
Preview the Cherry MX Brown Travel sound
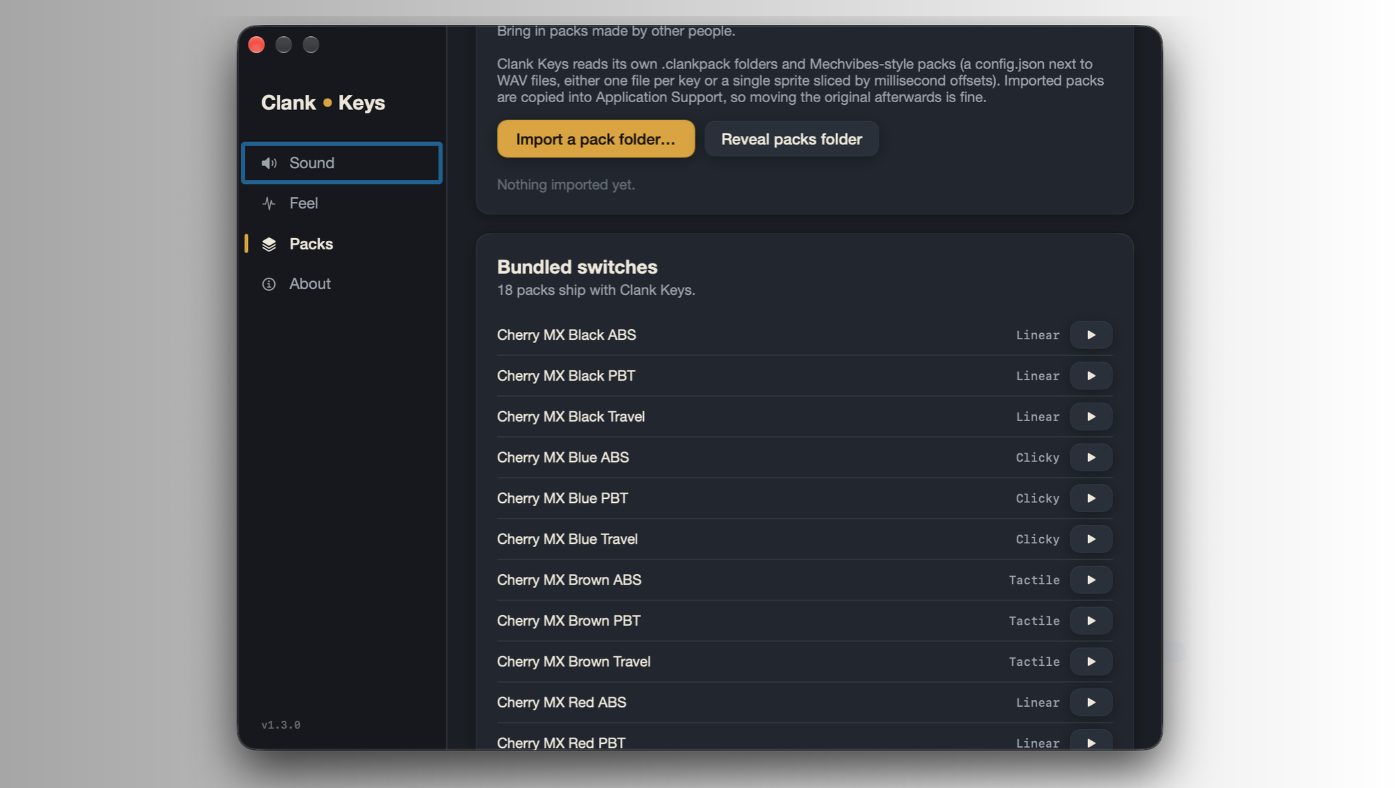pyautogui.click(x=1091, y=662)
